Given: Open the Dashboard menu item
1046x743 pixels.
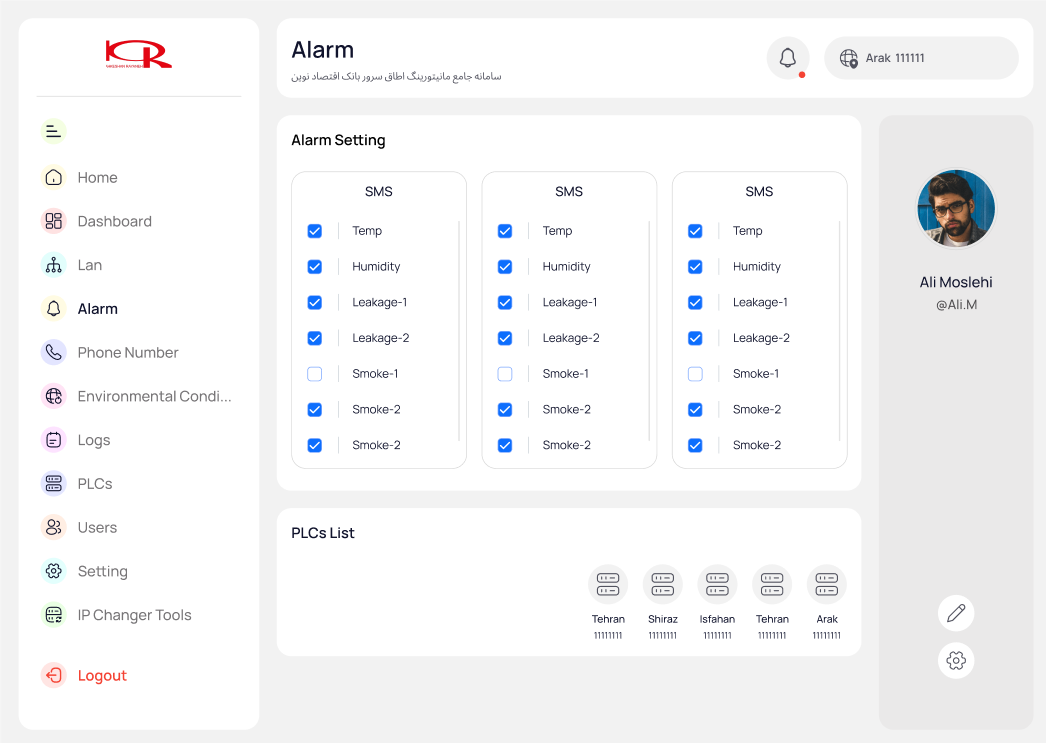Looking at the screenshot, I should pyautogui.click(x=114, y=221).
